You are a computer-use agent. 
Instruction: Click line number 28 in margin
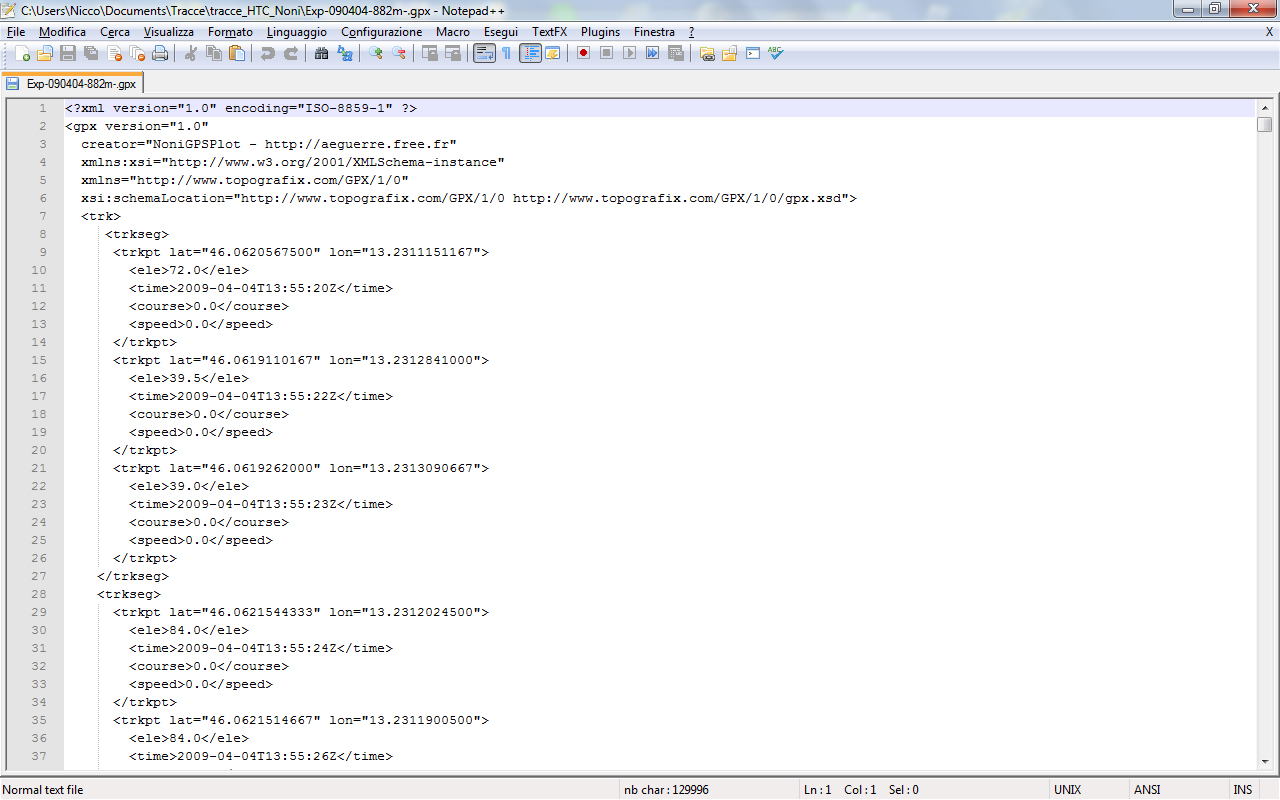click(x=39, y=594)
